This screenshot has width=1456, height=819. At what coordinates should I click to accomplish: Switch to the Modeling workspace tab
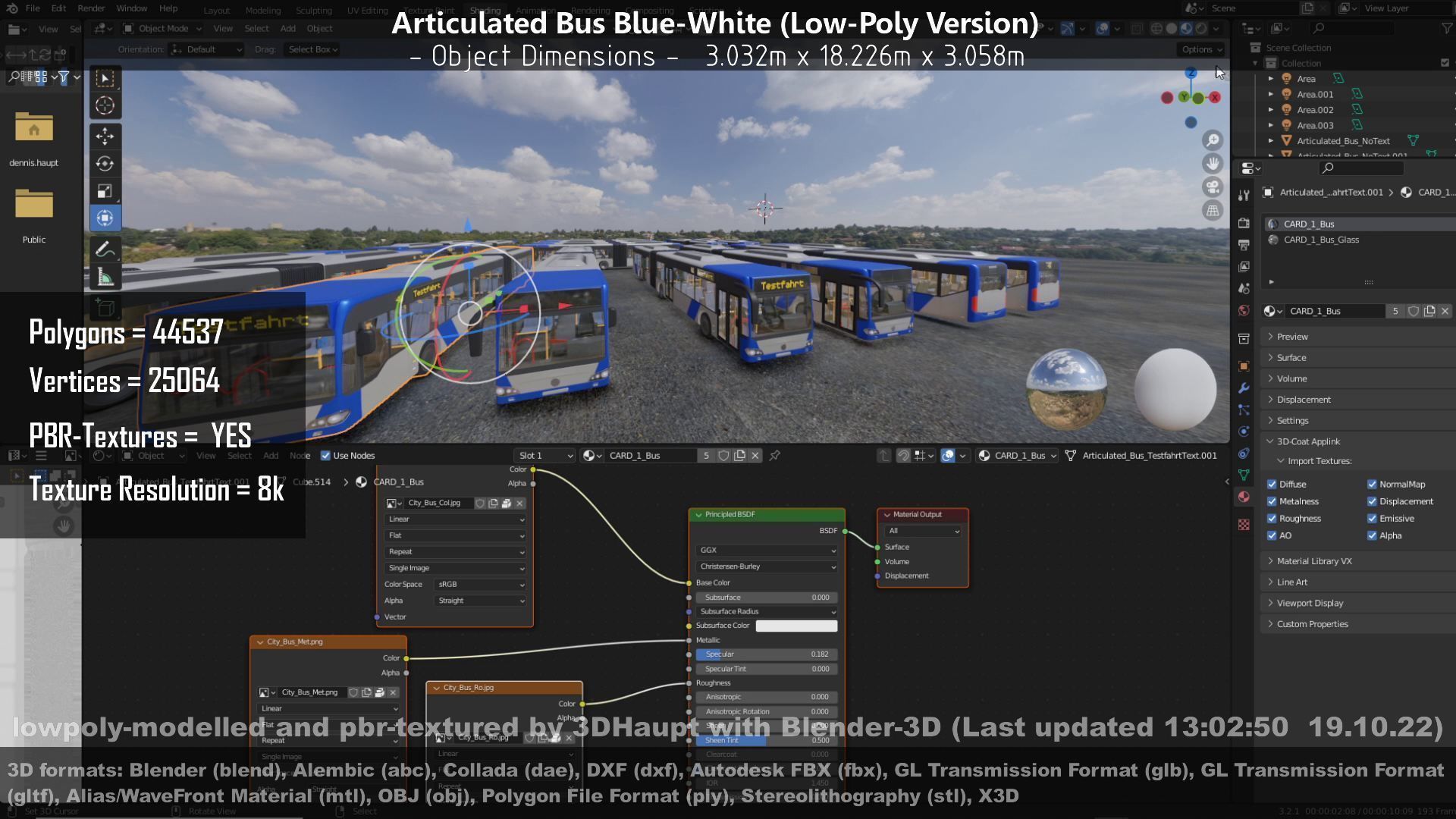(263, 11)
